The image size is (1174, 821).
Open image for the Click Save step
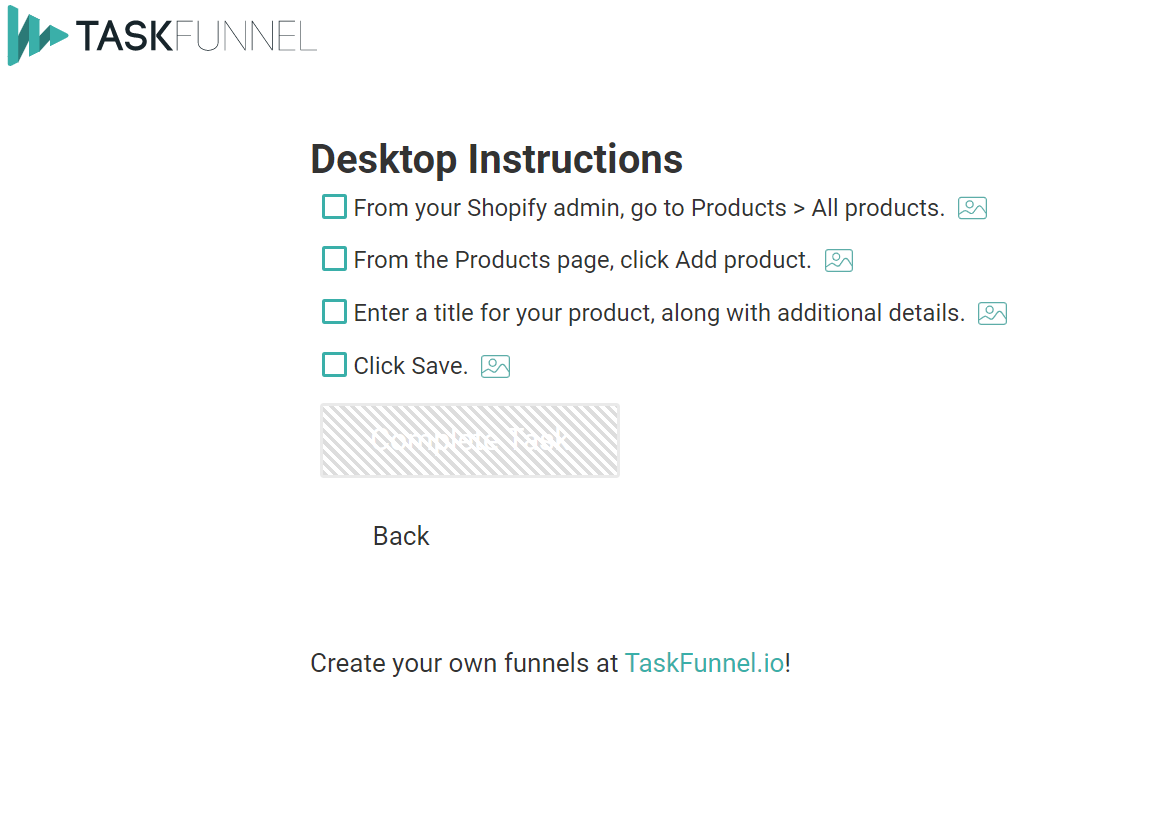(x=495, y=366)
